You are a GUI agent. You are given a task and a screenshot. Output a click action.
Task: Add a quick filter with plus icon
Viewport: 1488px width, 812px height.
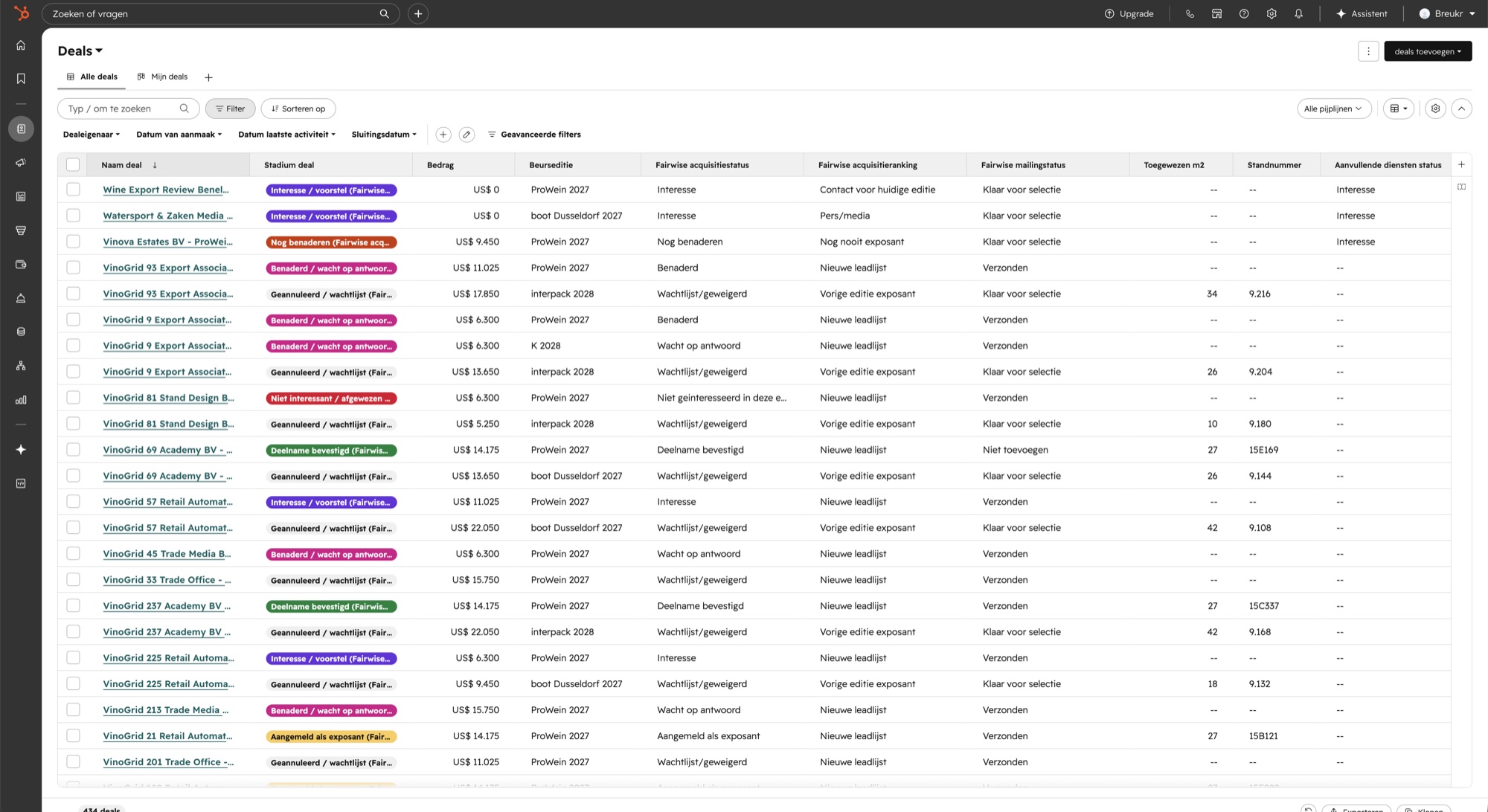coord(443,135)
